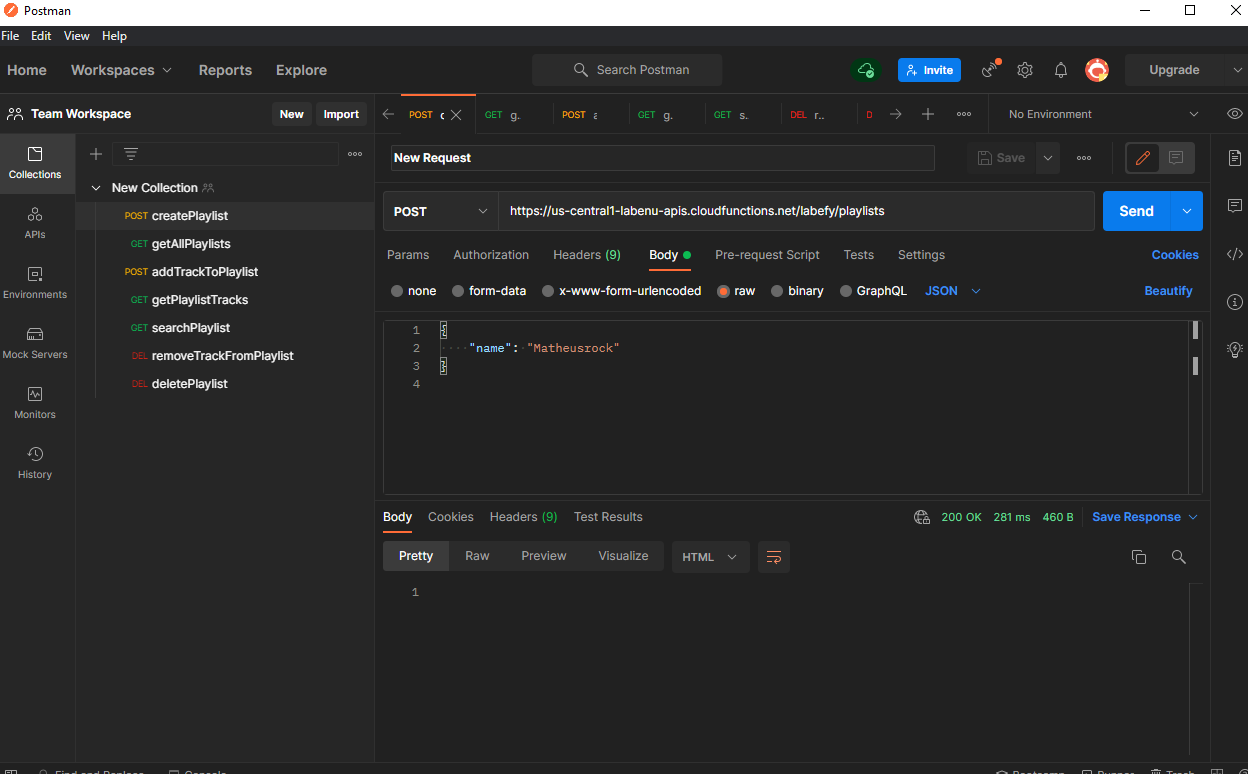The width and height of the screenshot is (1248, 774).
Task: Open collections sidebar options ellipsis
Action: click(x=355, y=154)
